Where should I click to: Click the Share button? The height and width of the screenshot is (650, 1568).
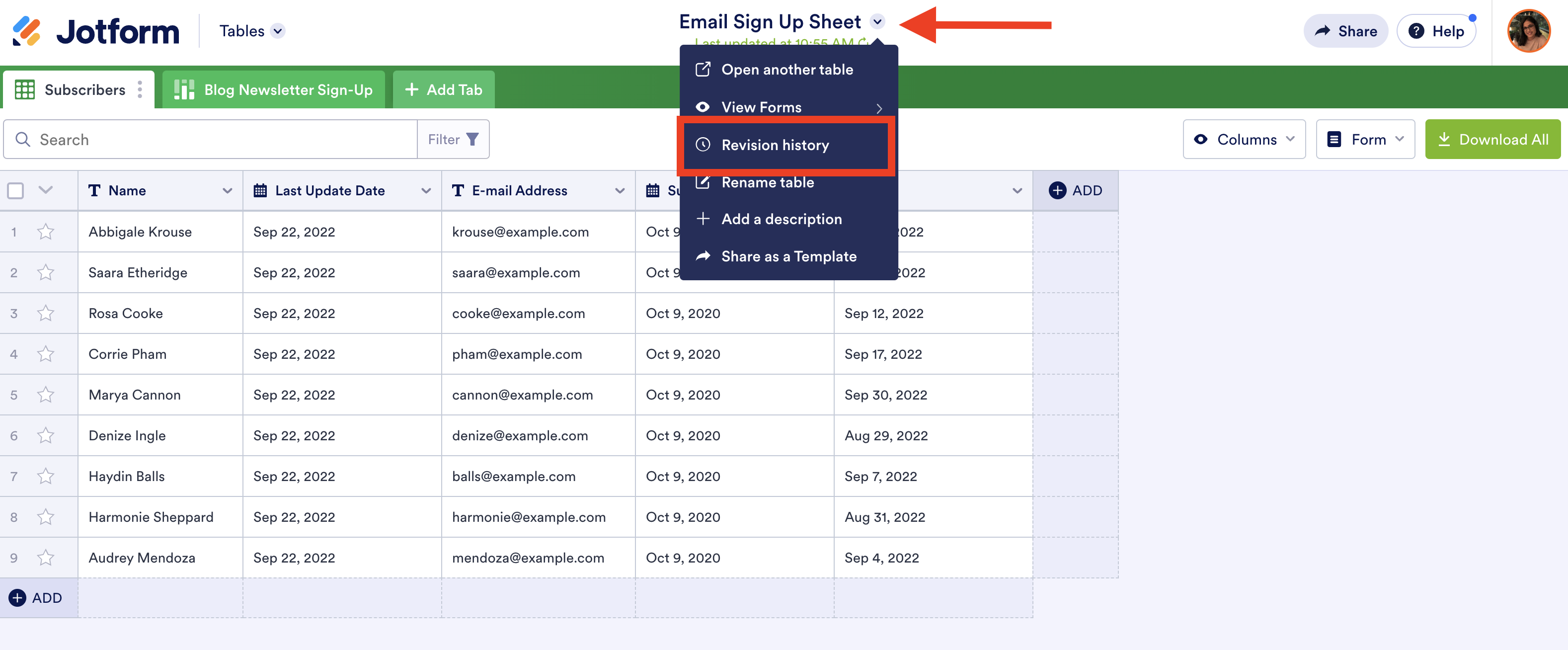[x=1345, y=31]
